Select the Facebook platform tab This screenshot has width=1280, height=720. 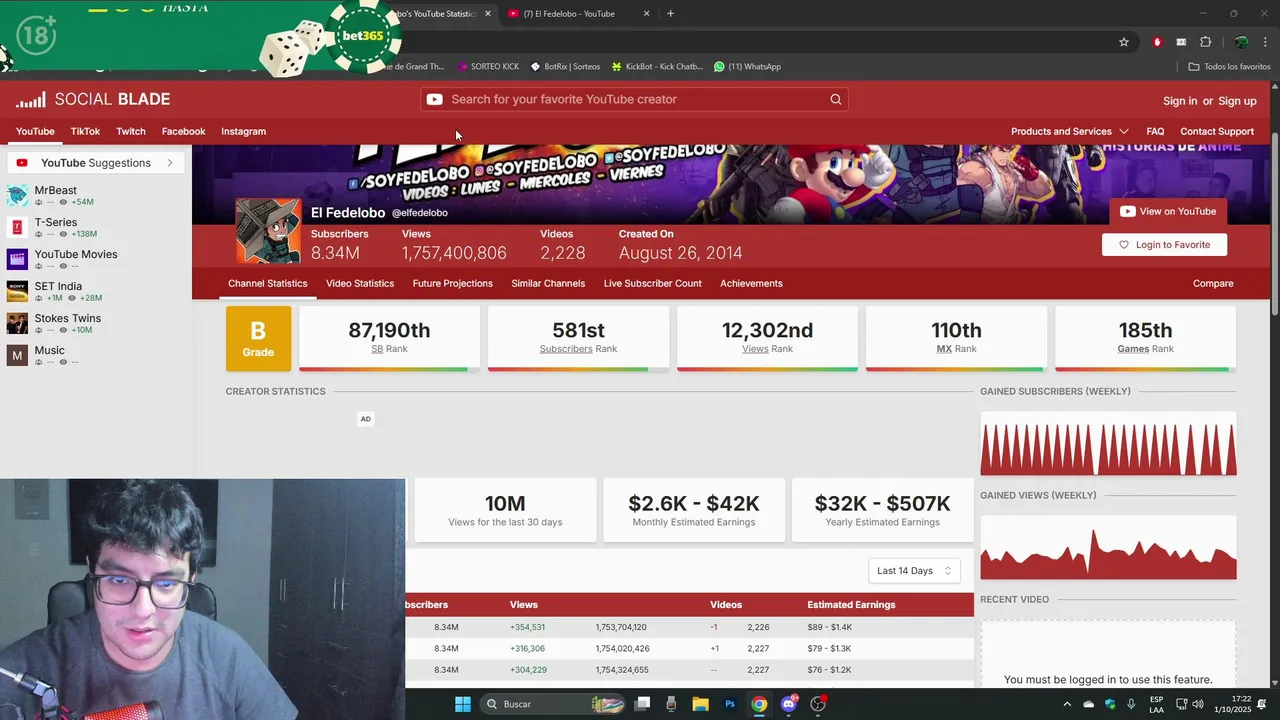(183, 131)
